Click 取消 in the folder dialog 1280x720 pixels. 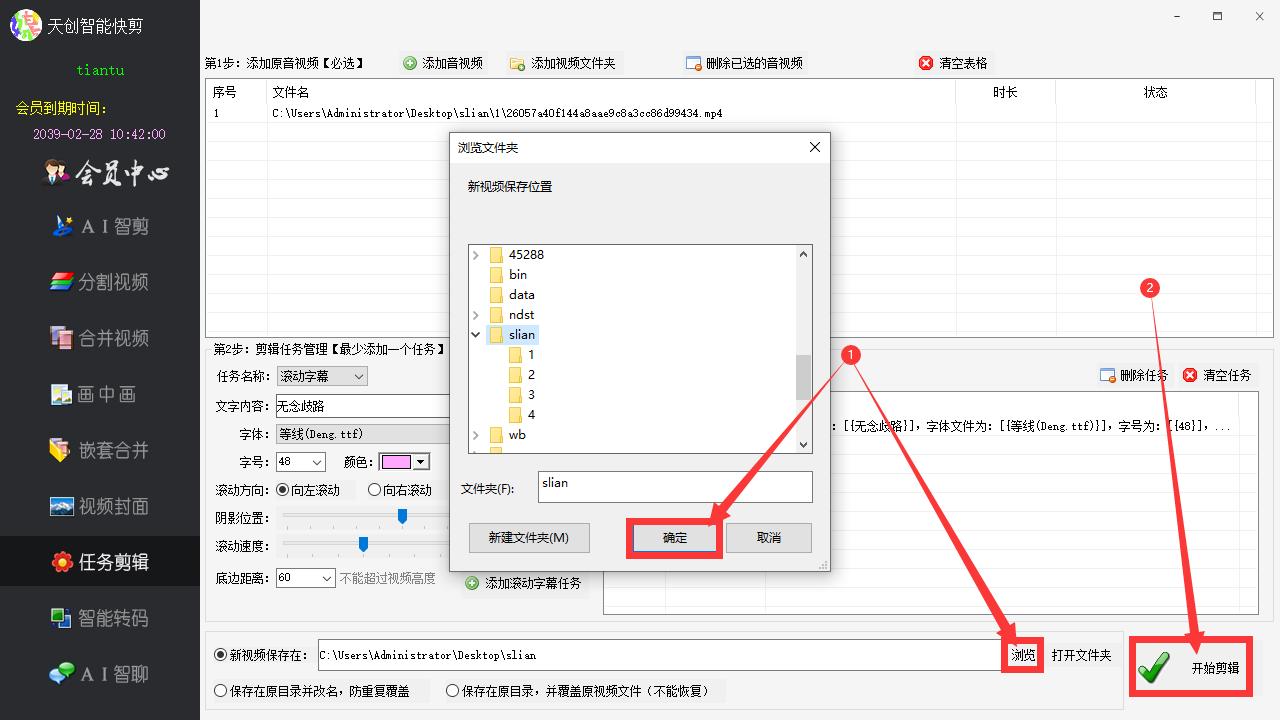point(769,538)
